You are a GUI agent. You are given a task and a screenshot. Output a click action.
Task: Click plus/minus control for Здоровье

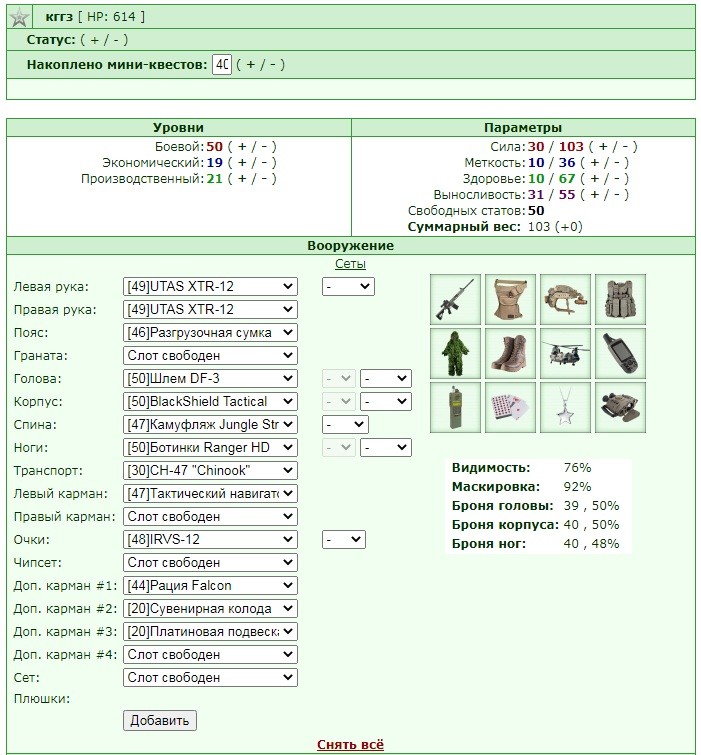click(x=605, y=179)
